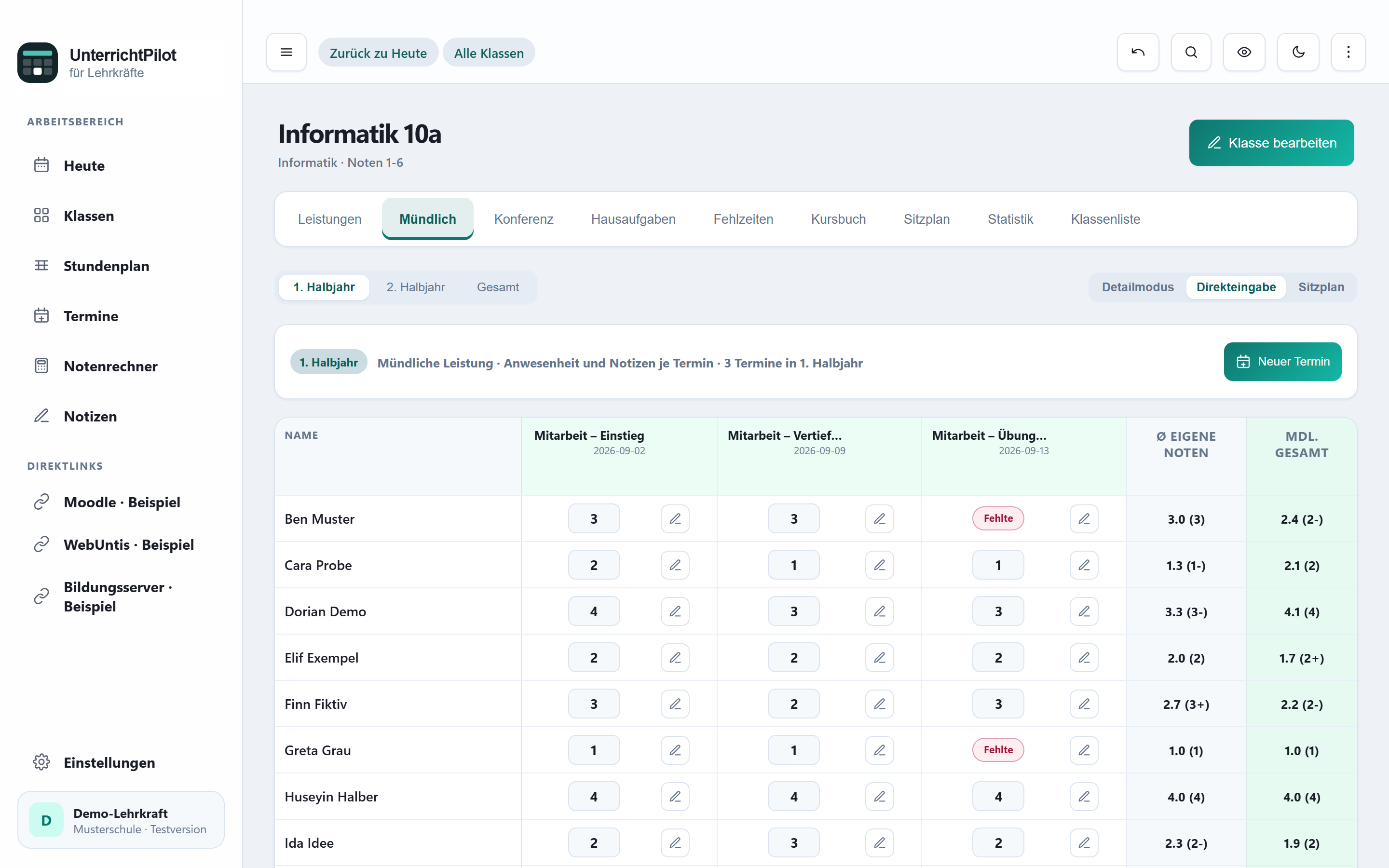Select the 2. Halbjahr segment
Viewport: 1389px width, 868px height.
pos(416,287)
